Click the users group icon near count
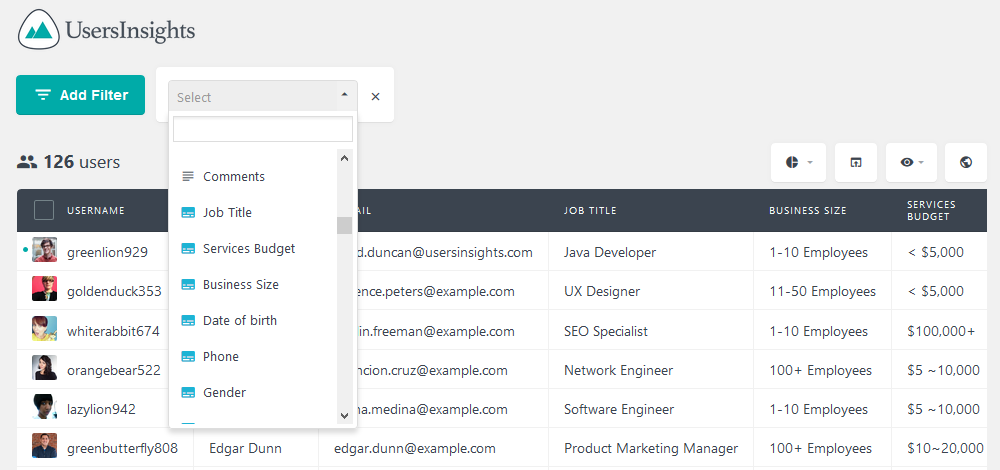The image size is (1000, 470). pos(27,162)
